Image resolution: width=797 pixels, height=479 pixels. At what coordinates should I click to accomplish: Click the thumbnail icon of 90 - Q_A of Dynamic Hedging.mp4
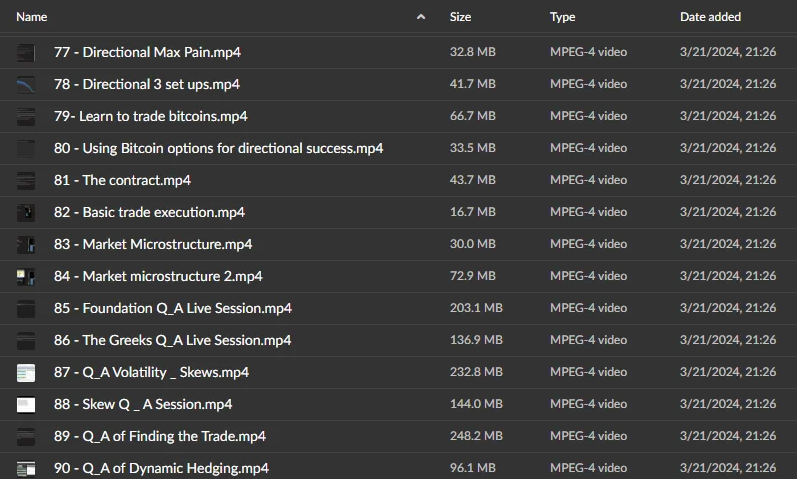[26, 468]
